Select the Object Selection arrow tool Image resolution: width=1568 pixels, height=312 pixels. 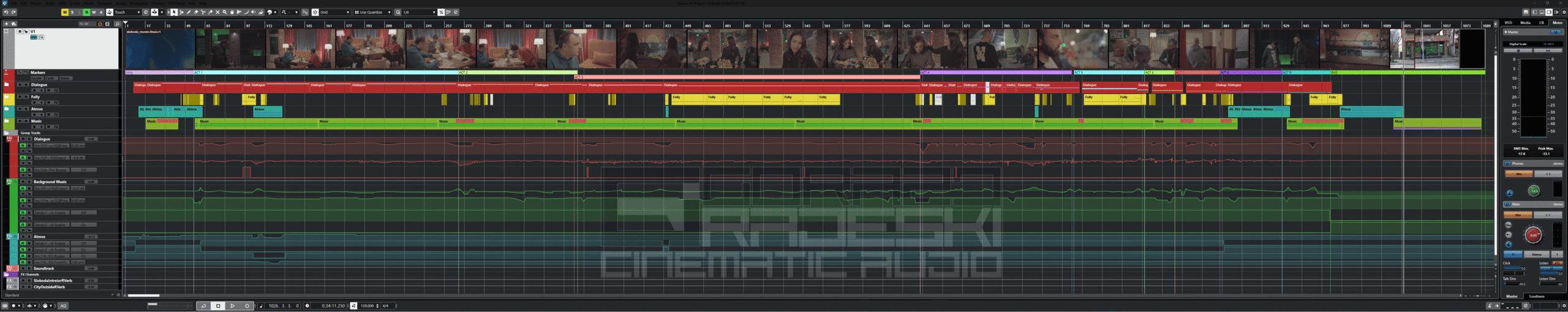174,12
